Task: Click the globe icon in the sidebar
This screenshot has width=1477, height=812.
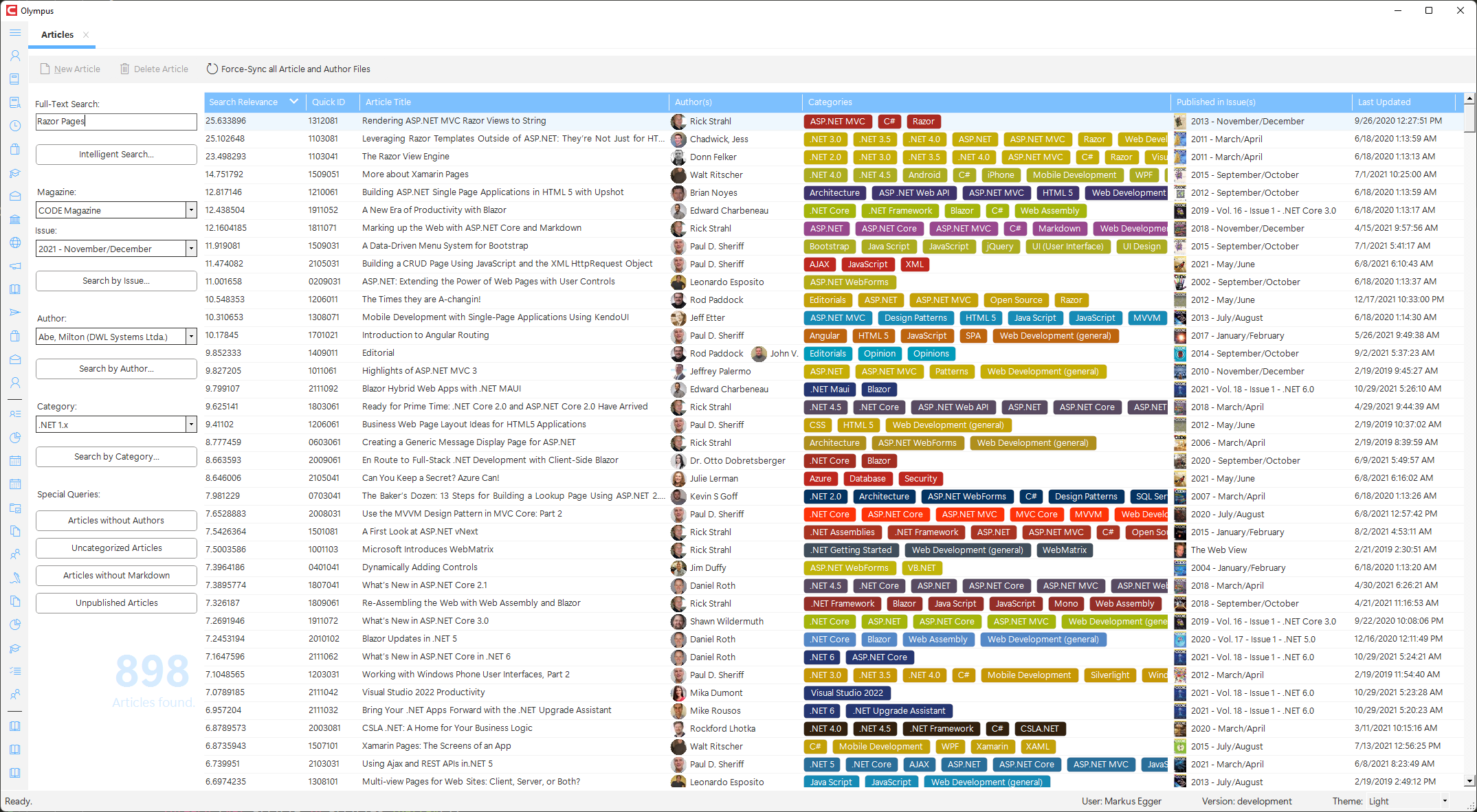Action: click(14, 243)
